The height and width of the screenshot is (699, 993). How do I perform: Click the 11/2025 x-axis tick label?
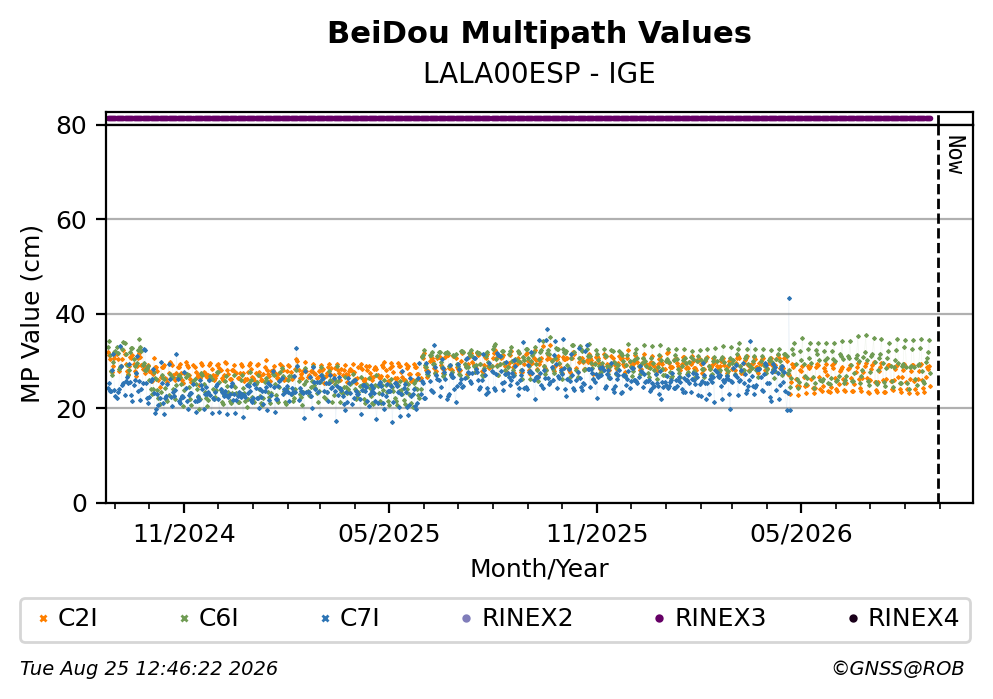click(597, 534)
